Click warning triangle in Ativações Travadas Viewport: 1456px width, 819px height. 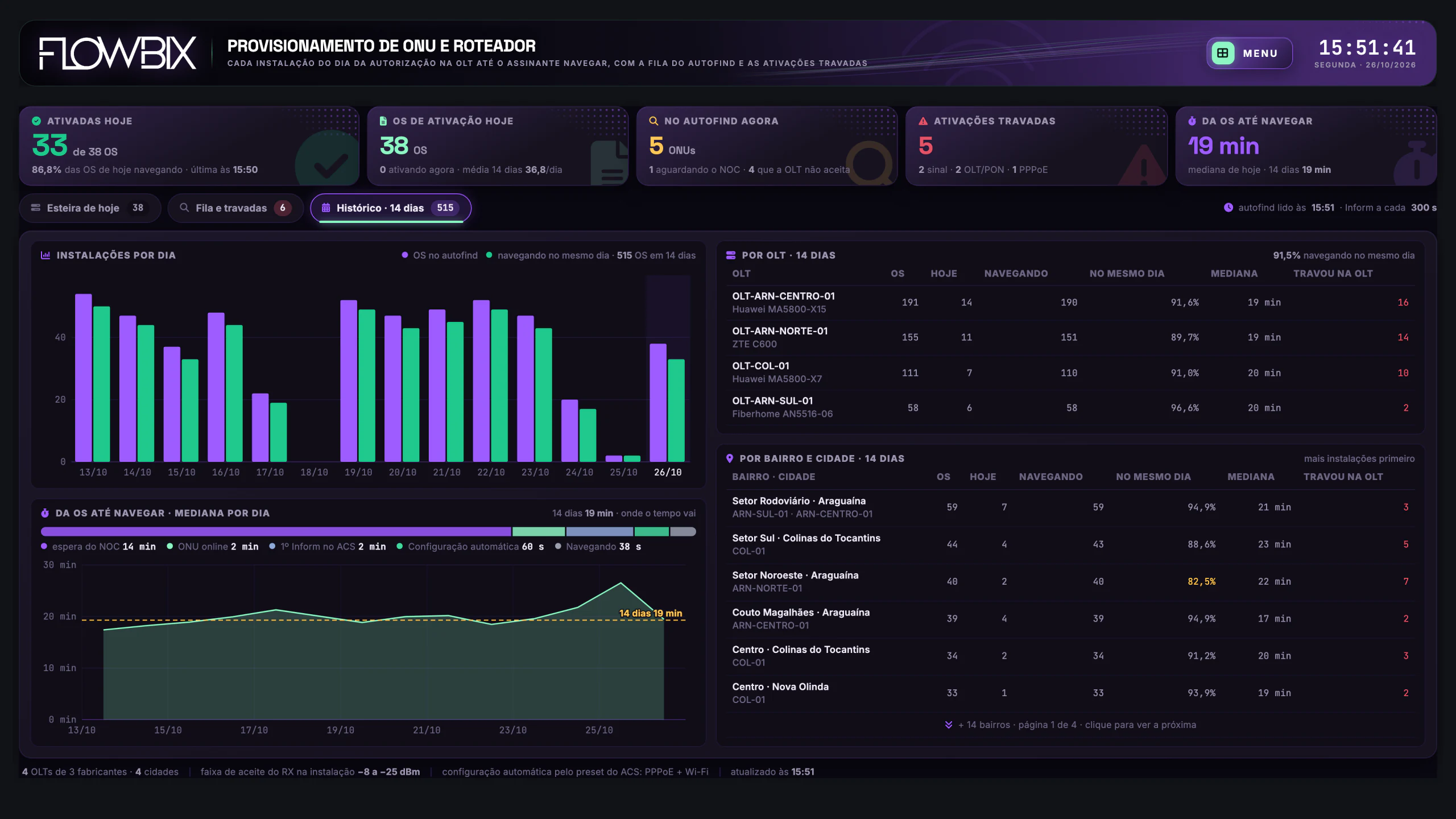(923, 121)
